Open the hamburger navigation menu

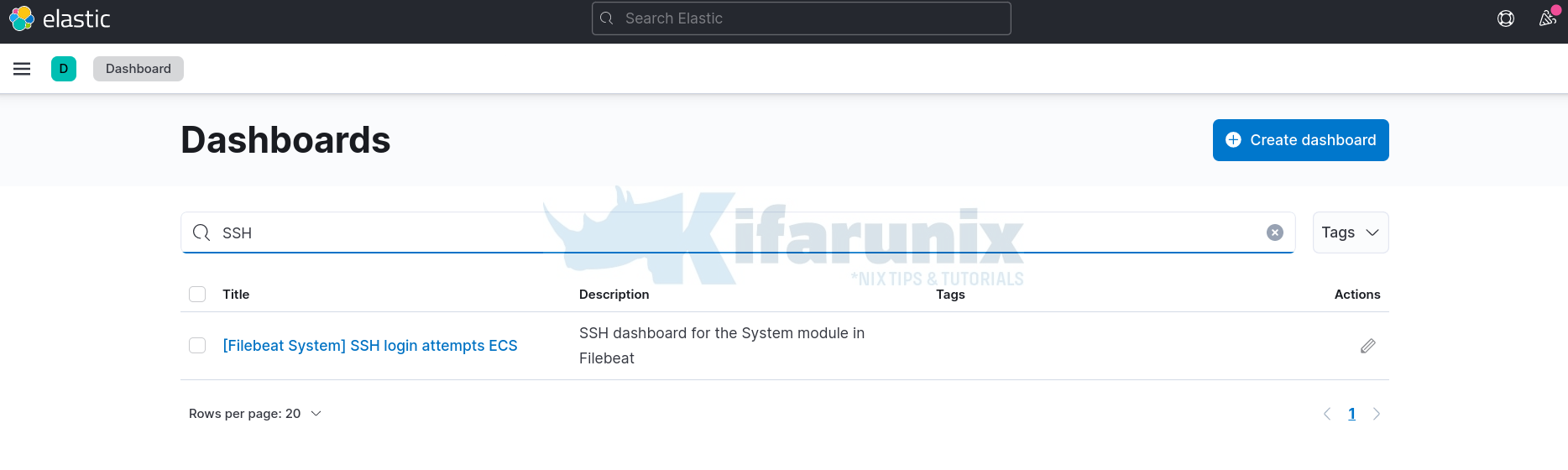22,69
